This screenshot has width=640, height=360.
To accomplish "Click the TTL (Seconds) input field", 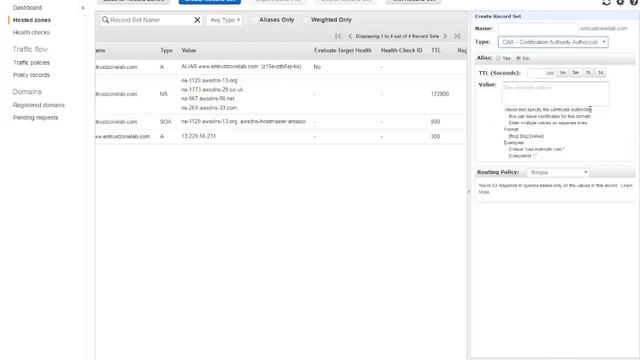I will pyautogui.click(x=541, y=73).
